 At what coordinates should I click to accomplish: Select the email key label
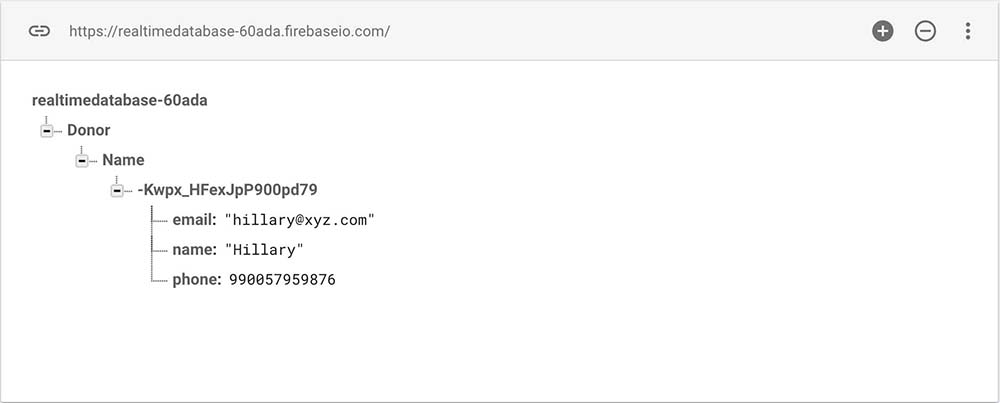point(194,220)
